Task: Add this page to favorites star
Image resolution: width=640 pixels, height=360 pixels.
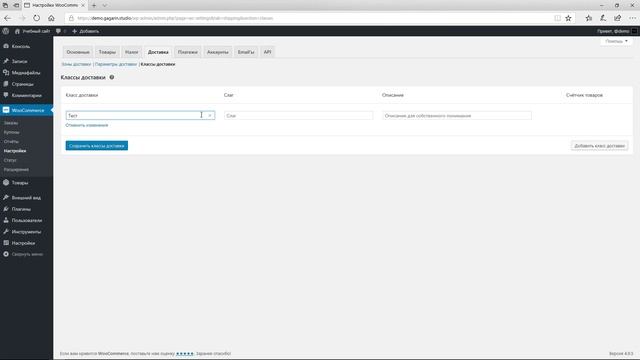Action: 568,18
